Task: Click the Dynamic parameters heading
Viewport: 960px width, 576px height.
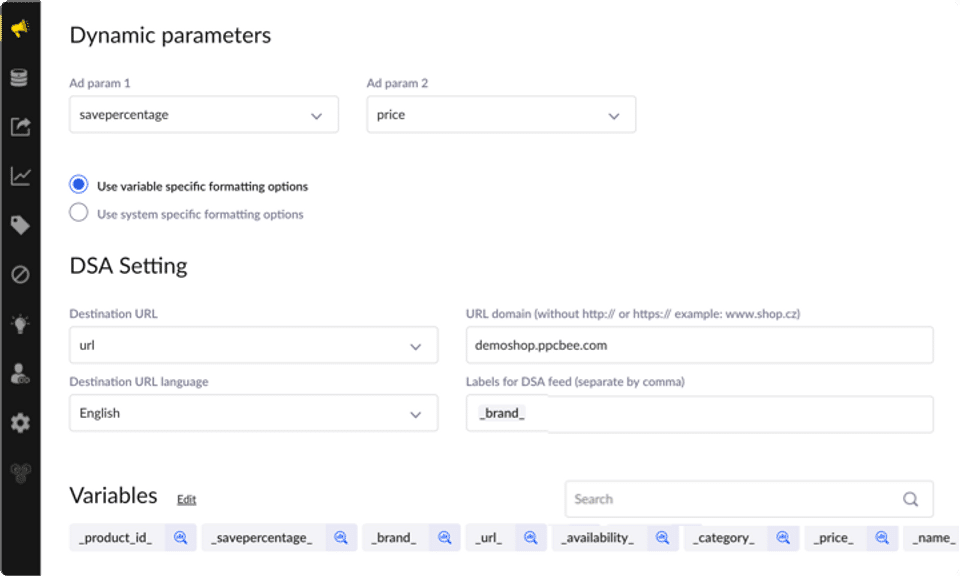Action: (x=170, y=36)
